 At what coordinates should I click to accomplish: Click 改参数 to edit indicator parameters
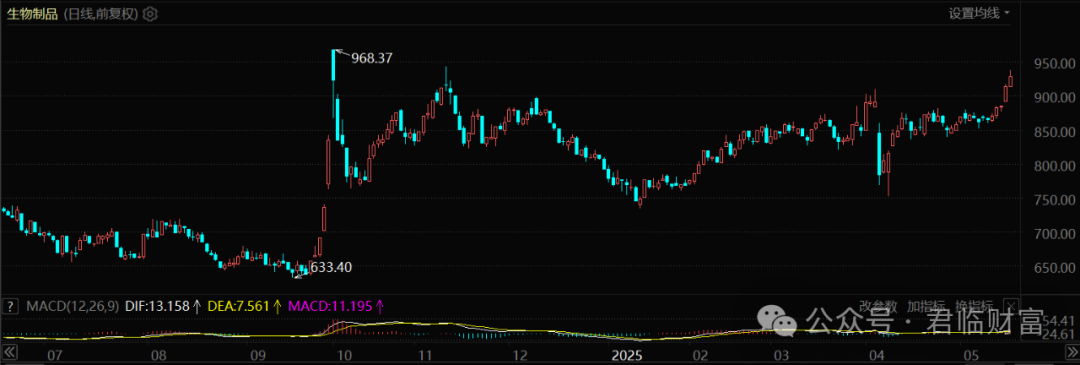pyautogui.click(x=878, y=306)
